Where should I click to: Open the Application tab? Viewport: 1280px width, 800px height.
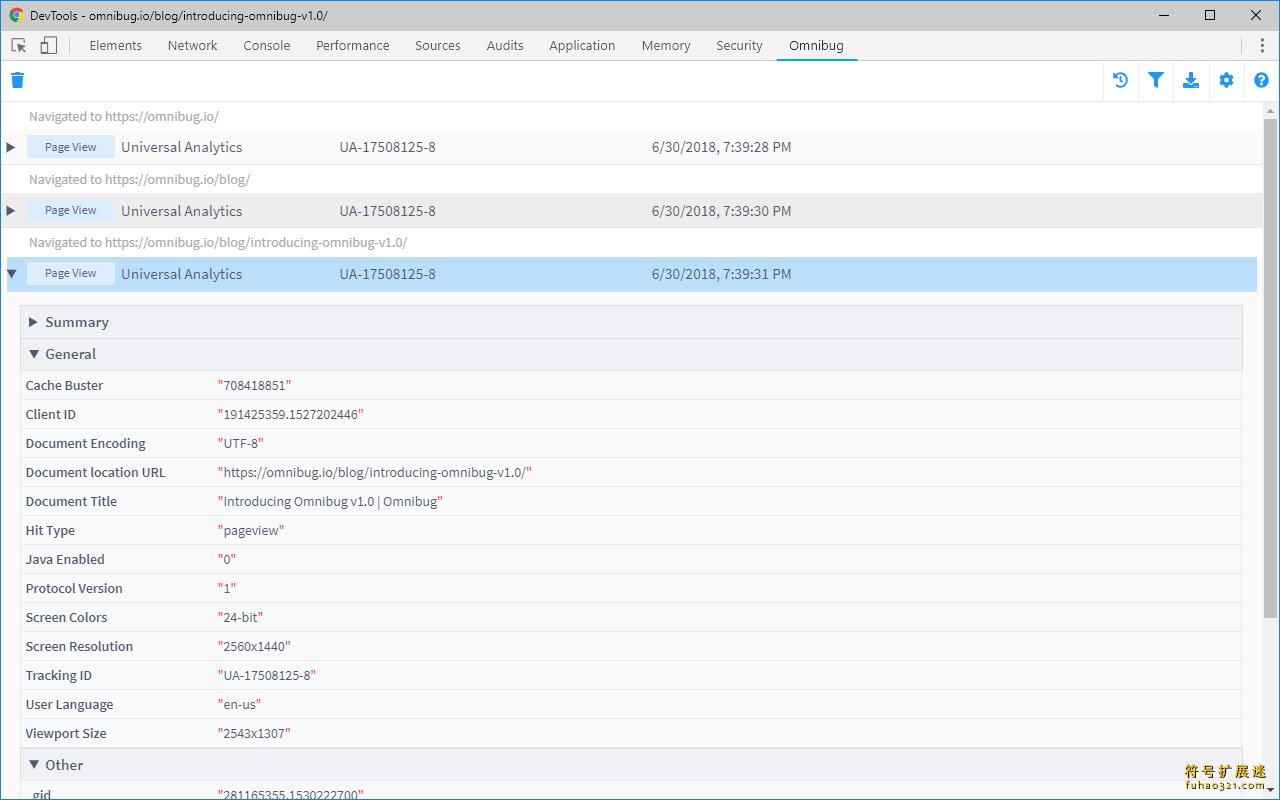coord(582,45)
